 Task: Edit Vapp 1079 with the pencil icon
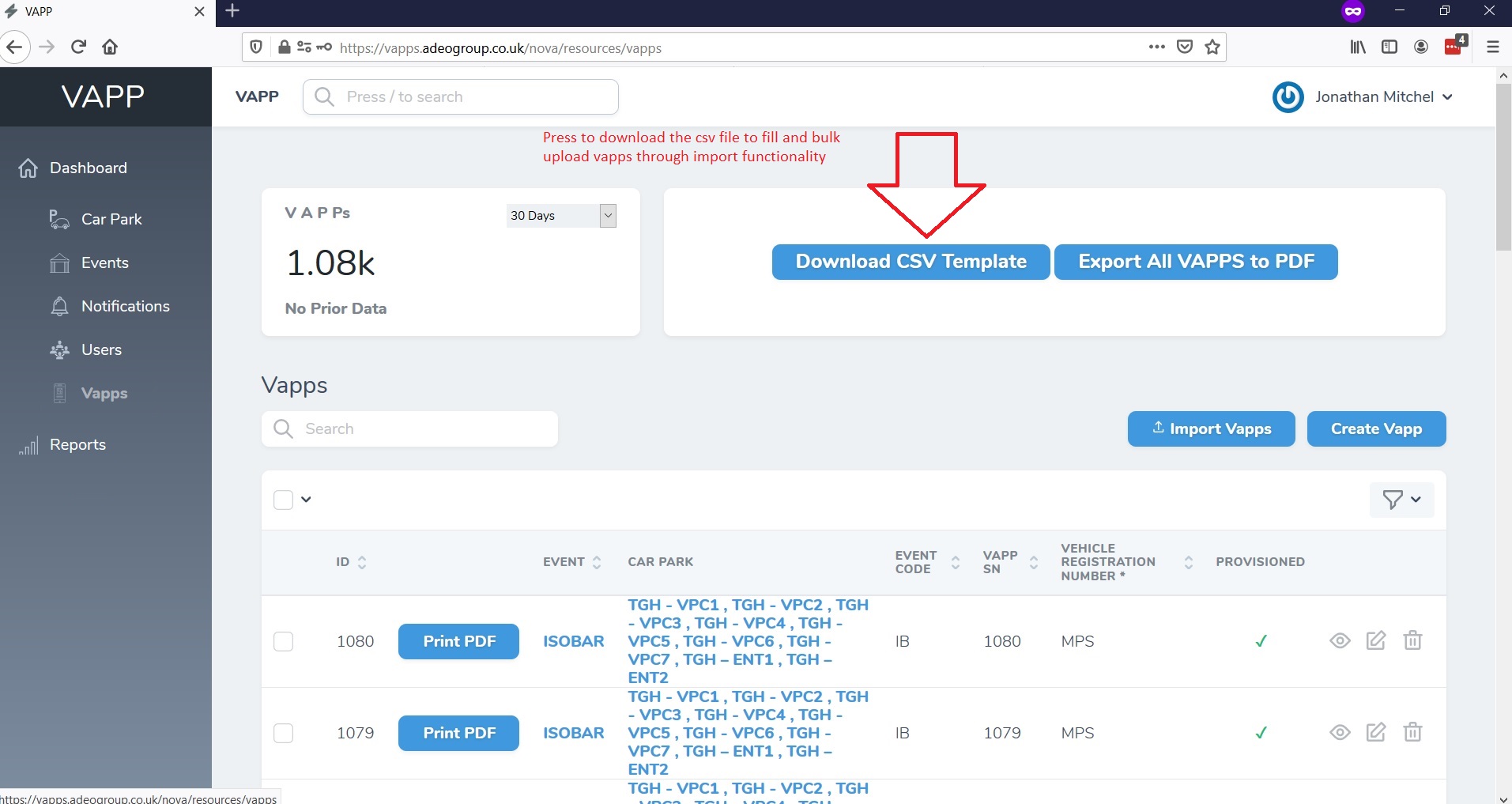[1376, 733]
